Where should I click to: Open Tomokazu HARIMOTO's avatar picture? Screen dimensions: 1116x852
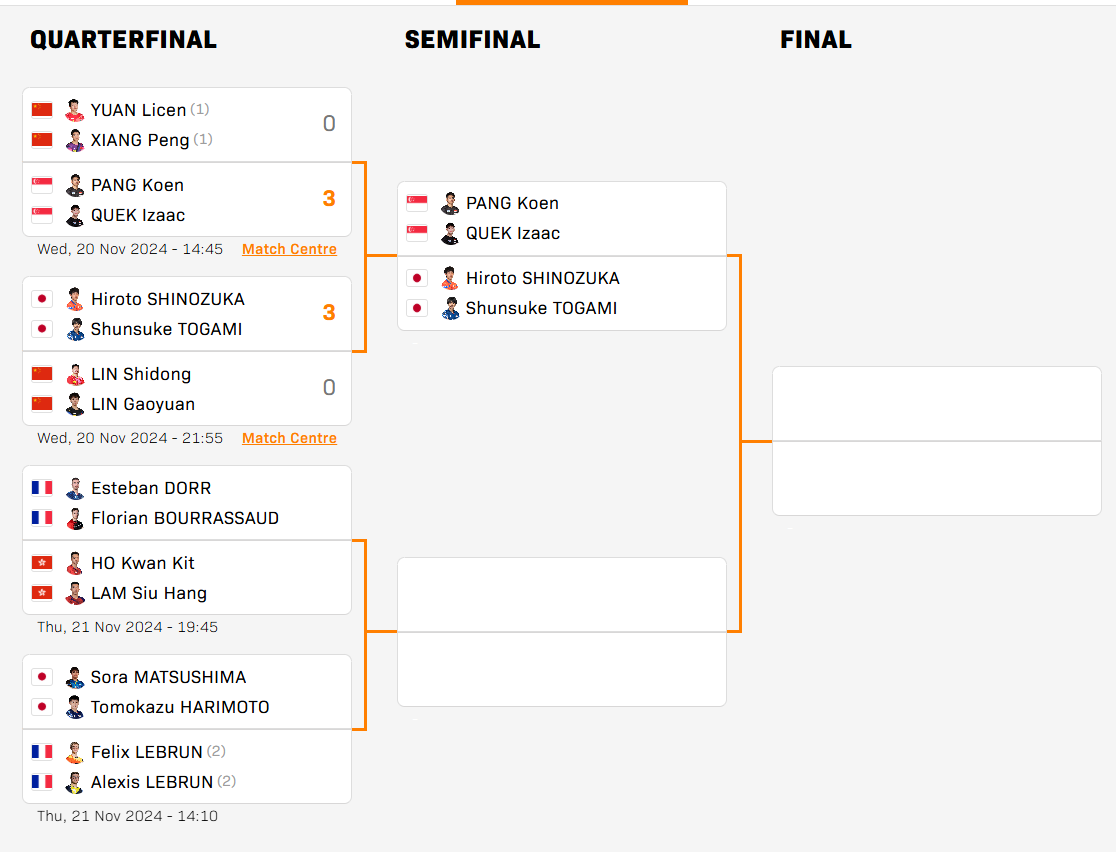tap(74, 707)
